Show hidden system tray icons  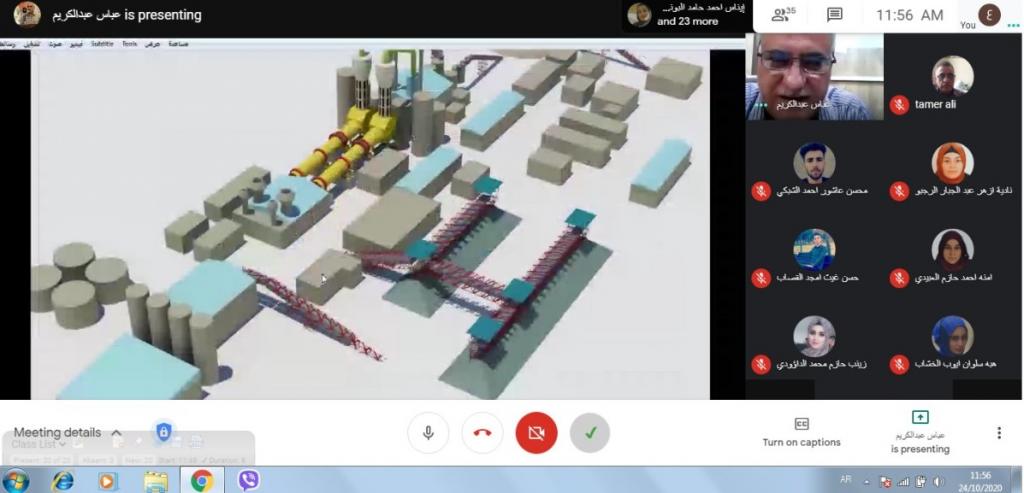[867, 481]
